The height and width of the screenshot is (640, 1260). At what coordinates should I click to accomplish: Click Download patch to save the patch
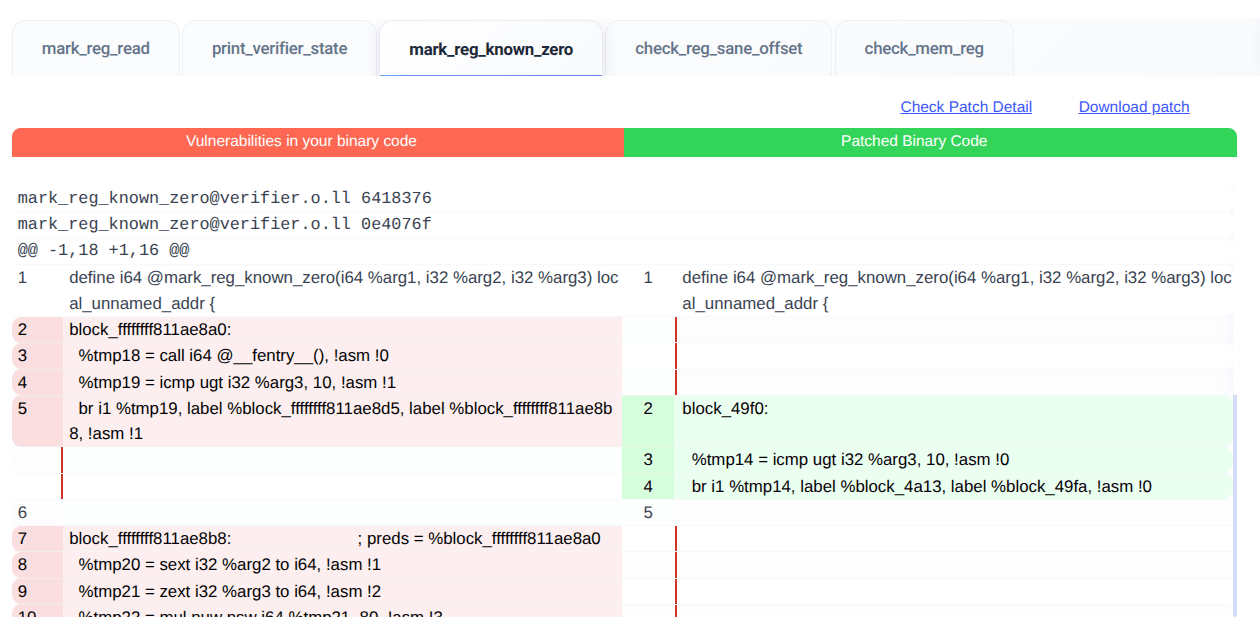pyautogui.click(x=1133, y=106)
